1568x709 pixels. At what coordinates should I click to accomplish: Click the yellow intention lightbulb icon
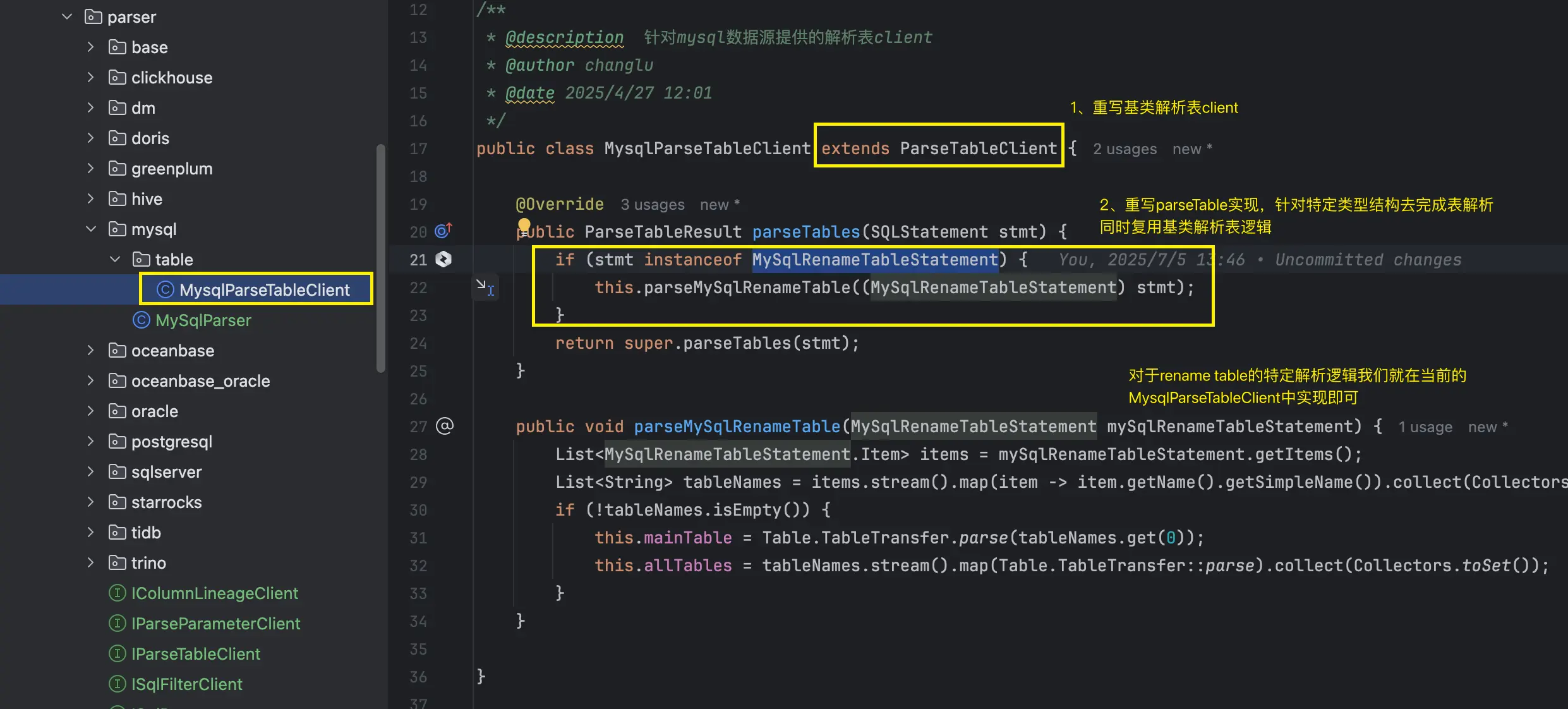click(x=524, y=225)
